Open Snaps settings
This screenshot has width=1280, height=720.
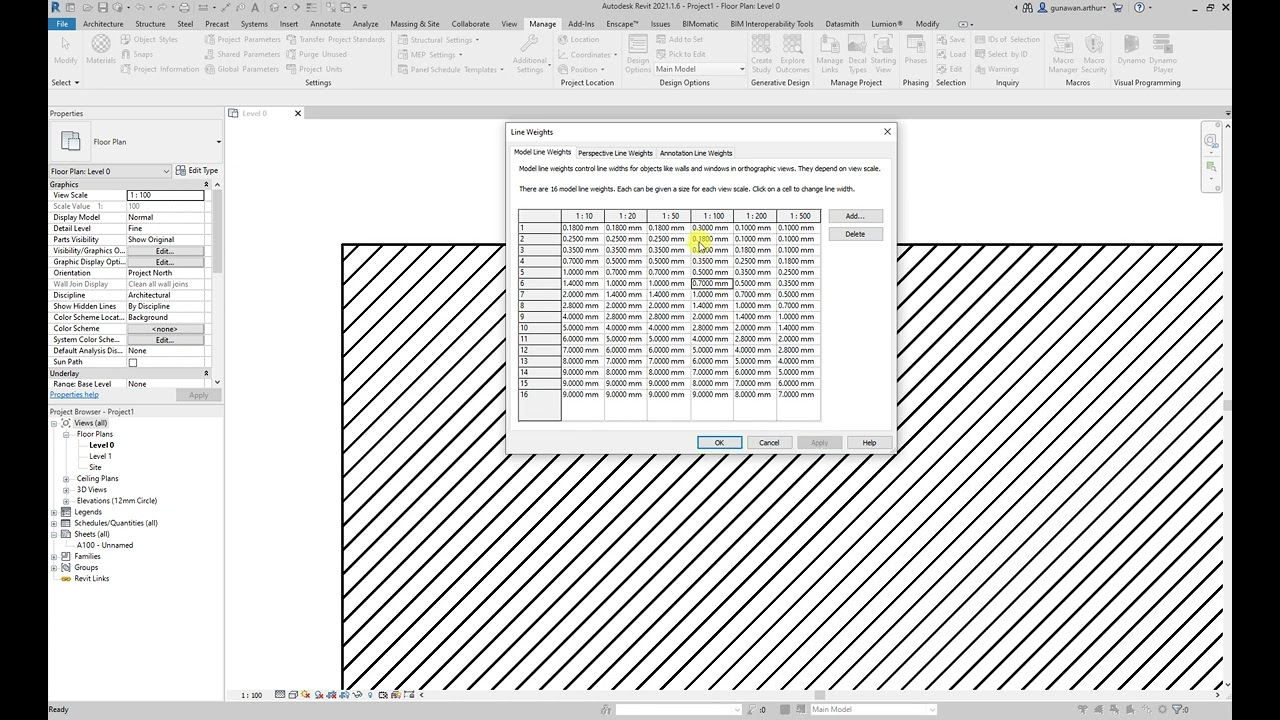[137, 54]
